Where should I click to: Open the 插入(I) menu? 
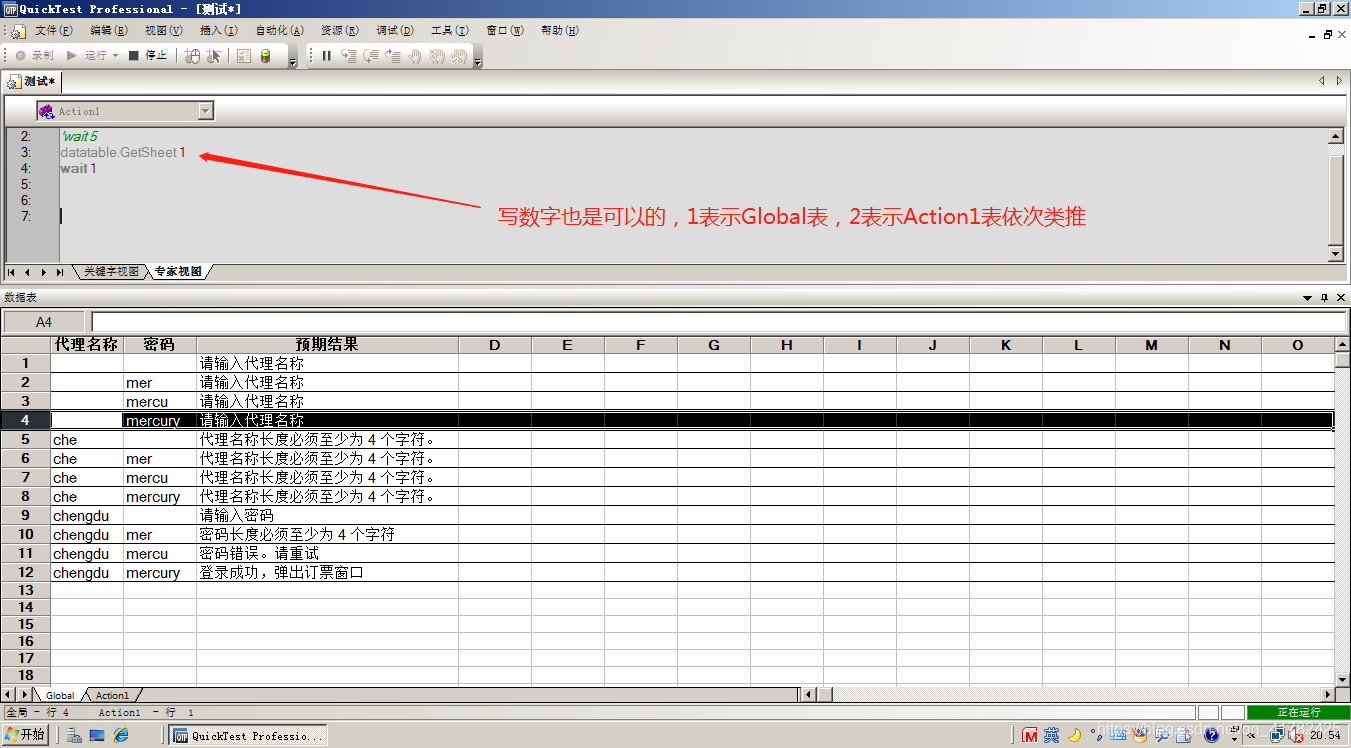pyautogui.click(x=219, y=31)
